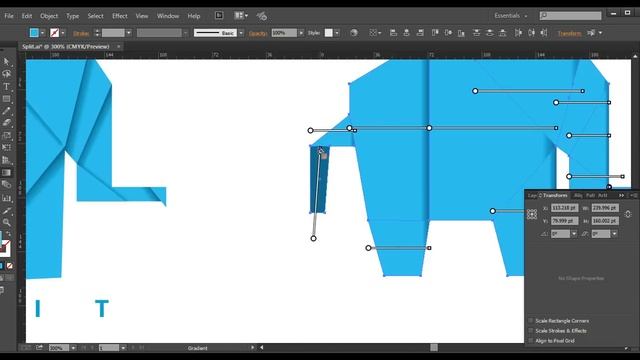Click the horizontal scrollbar thumb
The image size is (640, 360).
(x=434, y=347)
